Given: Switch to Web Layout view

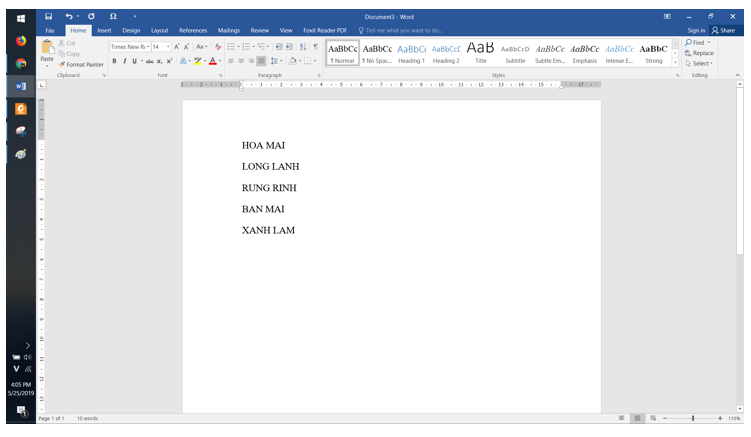Looking at the screenshot, I should 653,418.
